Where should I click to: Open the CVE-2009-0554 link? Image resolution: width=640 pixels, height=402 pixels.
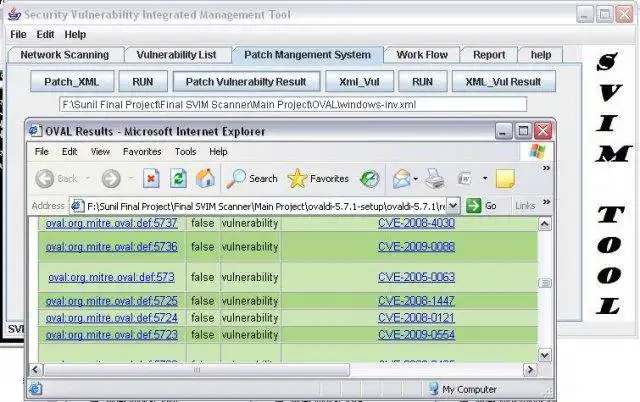(416, 335)
